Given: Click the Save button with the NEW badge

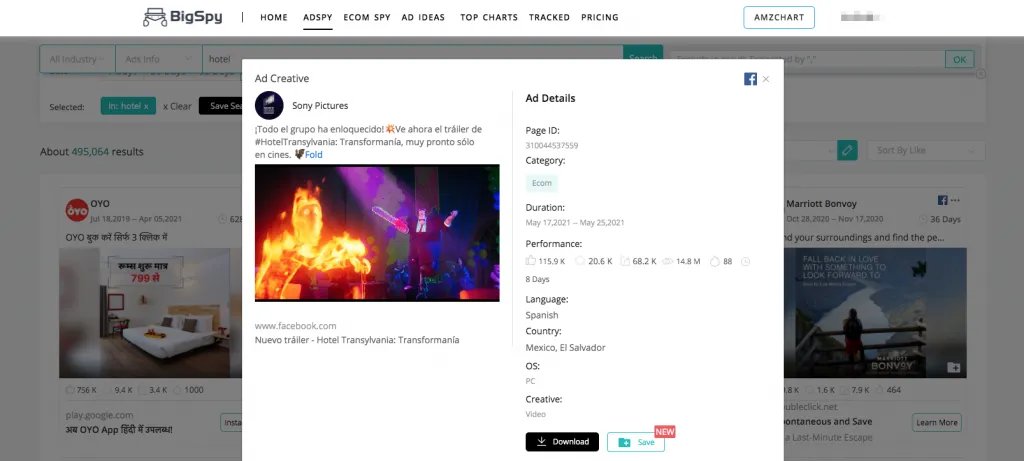Looking at the screenshot, I should (x=636, y=442).
